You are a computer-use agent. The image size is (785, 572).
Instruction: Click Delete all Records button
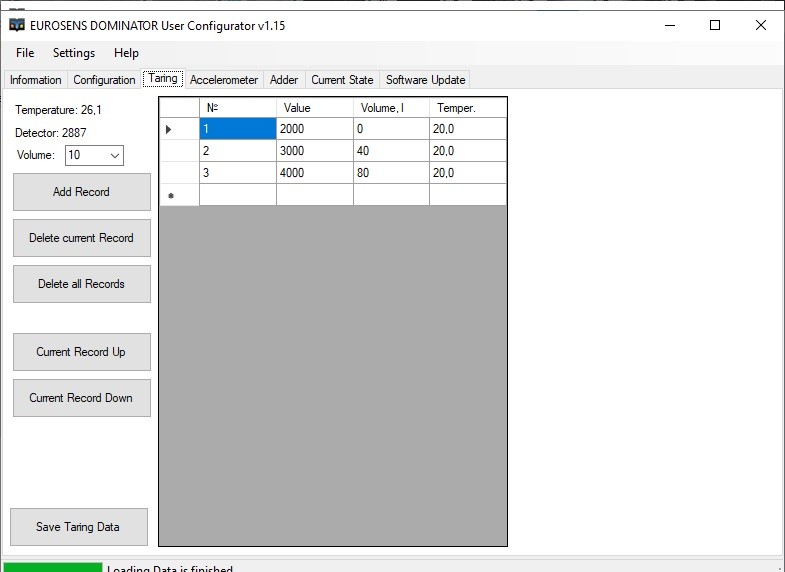click(x=82, y=284)
